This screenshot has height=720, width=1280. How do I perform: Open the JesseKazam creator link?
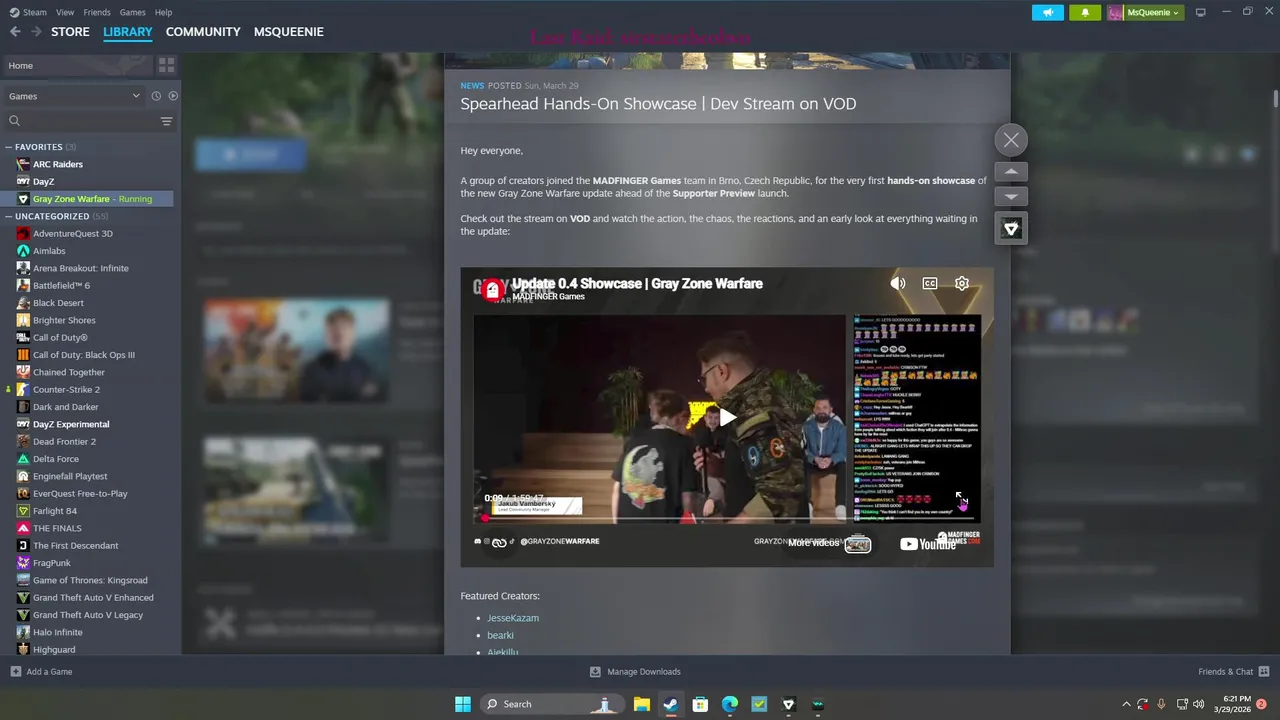click(513, 618)
